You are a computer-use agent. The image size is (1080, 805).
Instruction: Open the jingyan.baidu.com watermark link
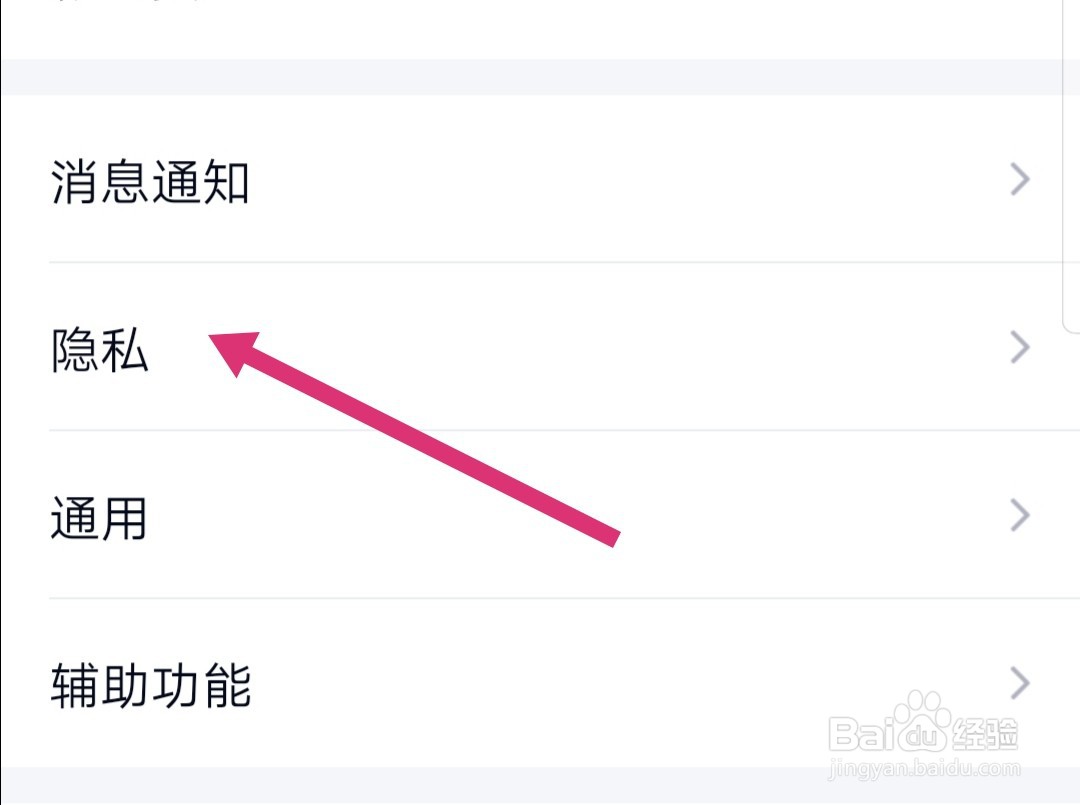(x=924, y=768)
